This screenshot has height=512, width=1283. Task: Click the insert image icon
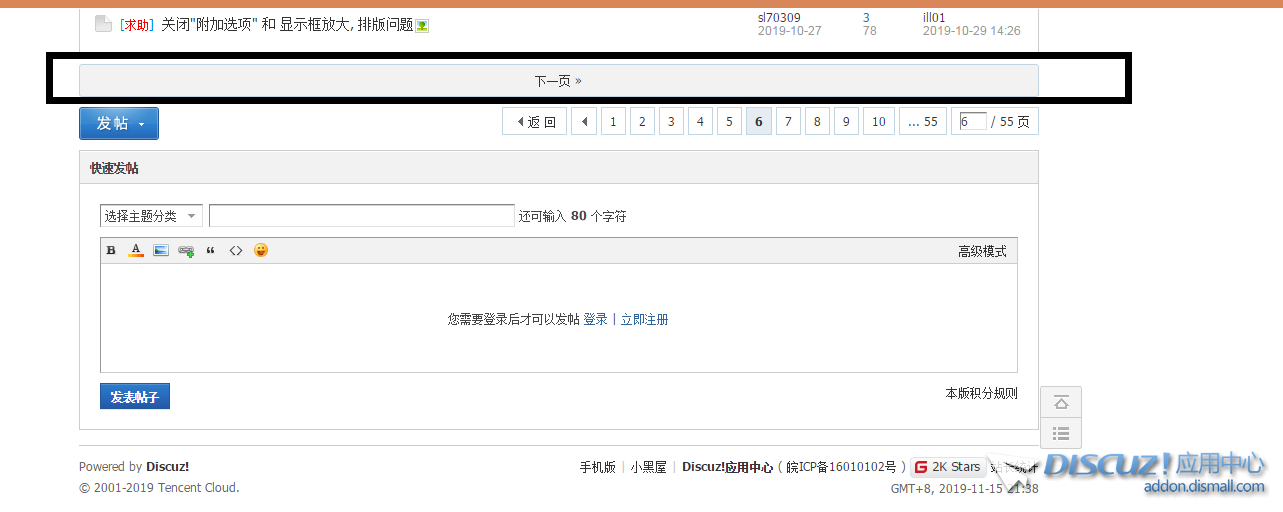161,251
